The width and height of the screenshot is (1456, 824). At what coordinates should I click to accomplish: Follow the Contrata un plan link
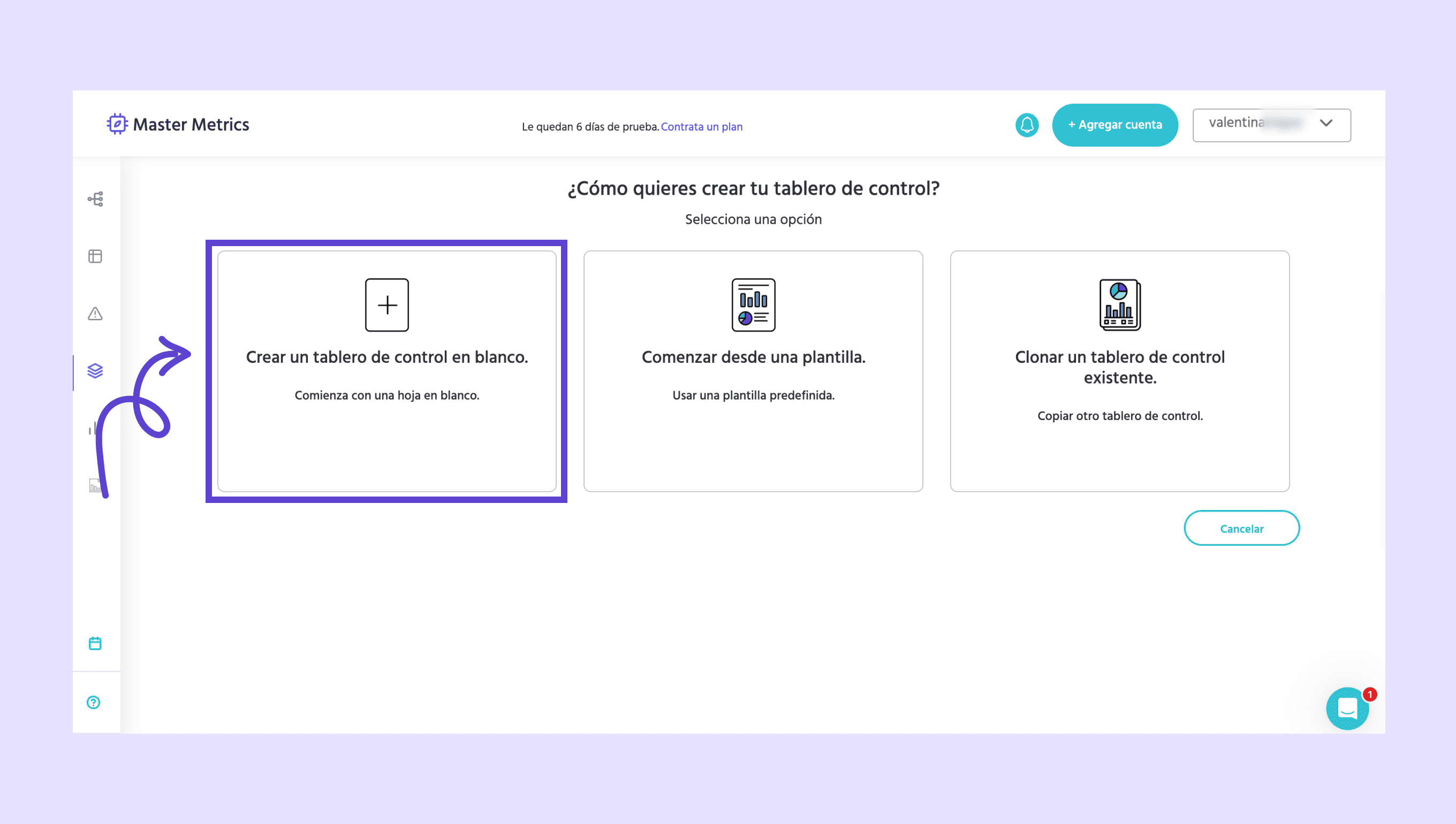pos(701,127)
